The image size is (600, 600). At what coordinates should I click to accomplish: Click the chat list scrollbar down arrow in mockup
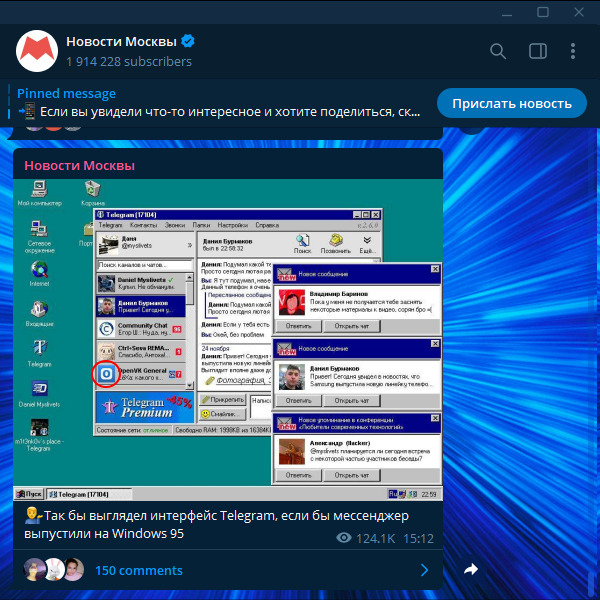[x=189, y=385]
